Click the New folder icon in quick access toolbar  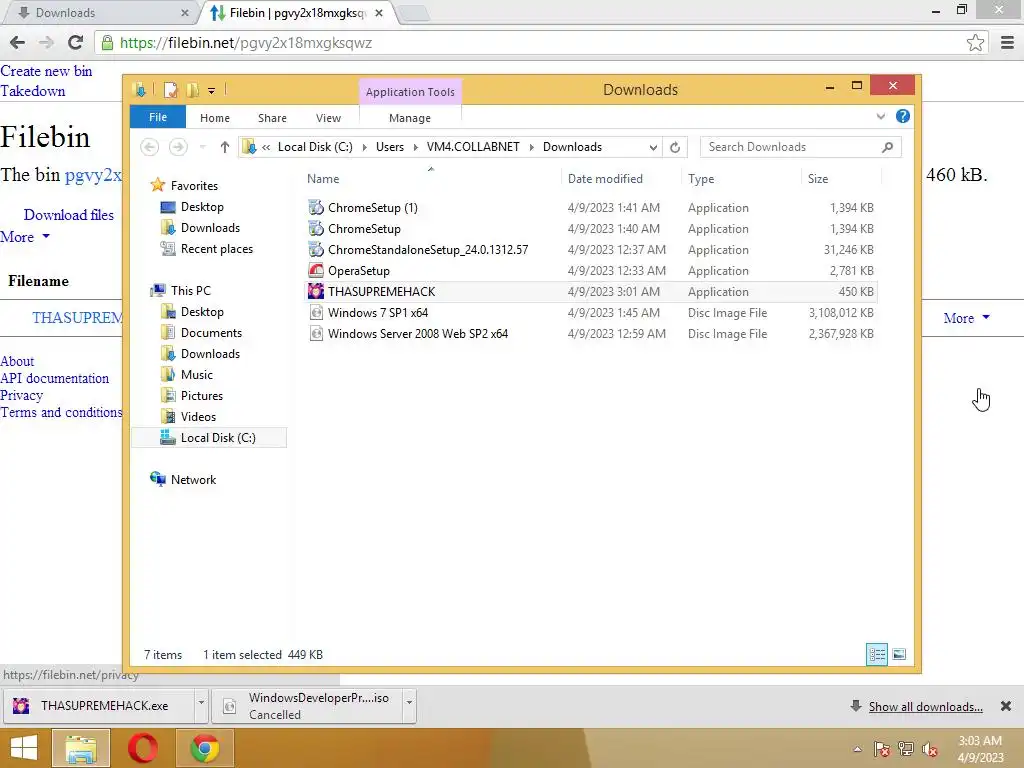click(x=193, y=90)
